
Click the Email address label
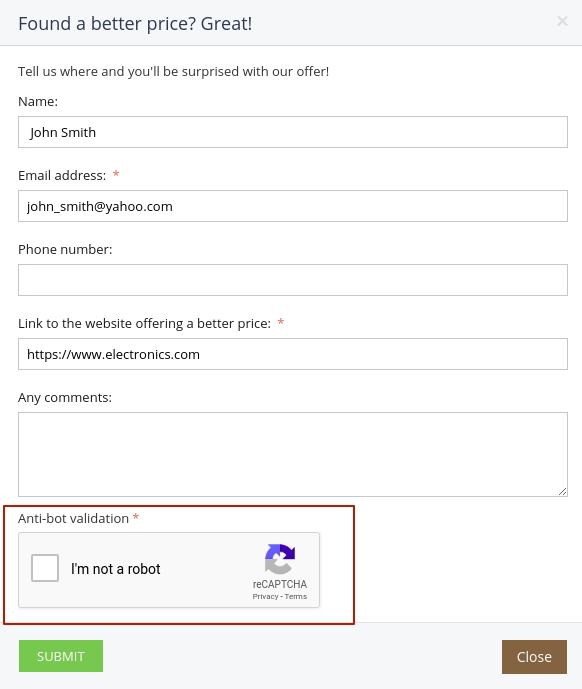(62, 176)
